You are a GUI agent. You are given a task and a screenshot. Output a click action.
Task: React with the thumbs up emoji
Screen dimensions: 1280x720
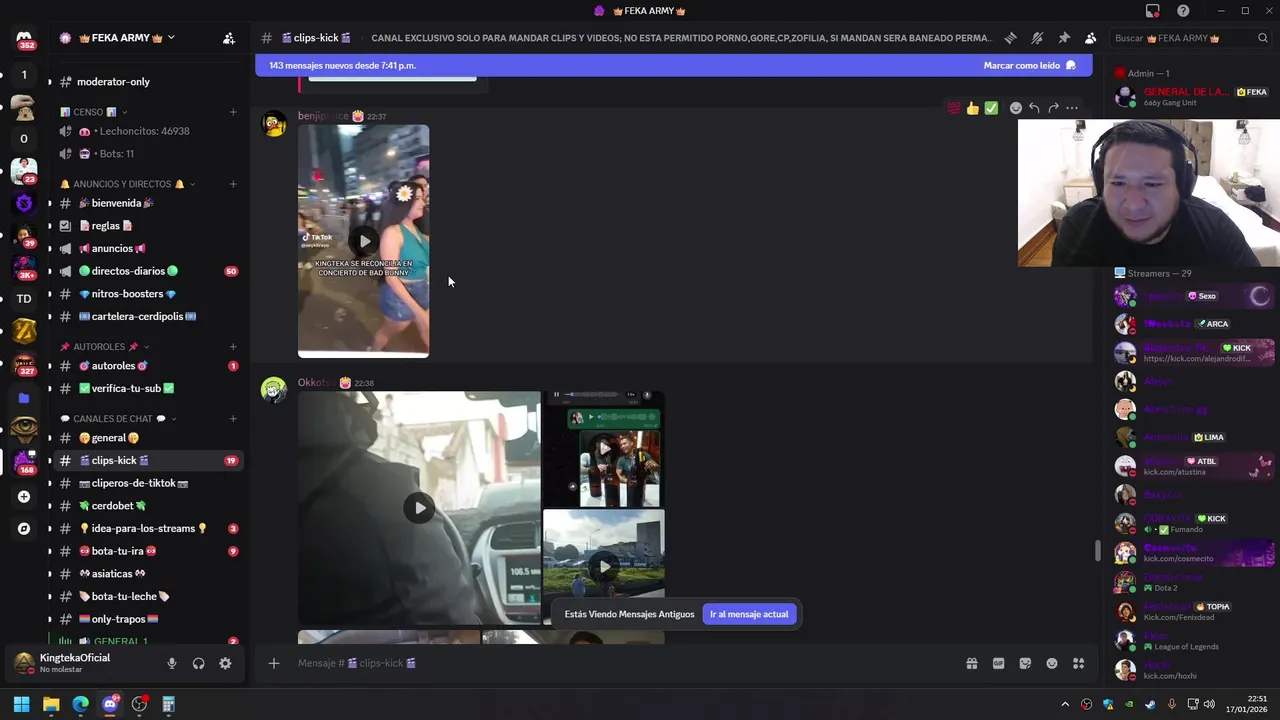pos(972,108)
